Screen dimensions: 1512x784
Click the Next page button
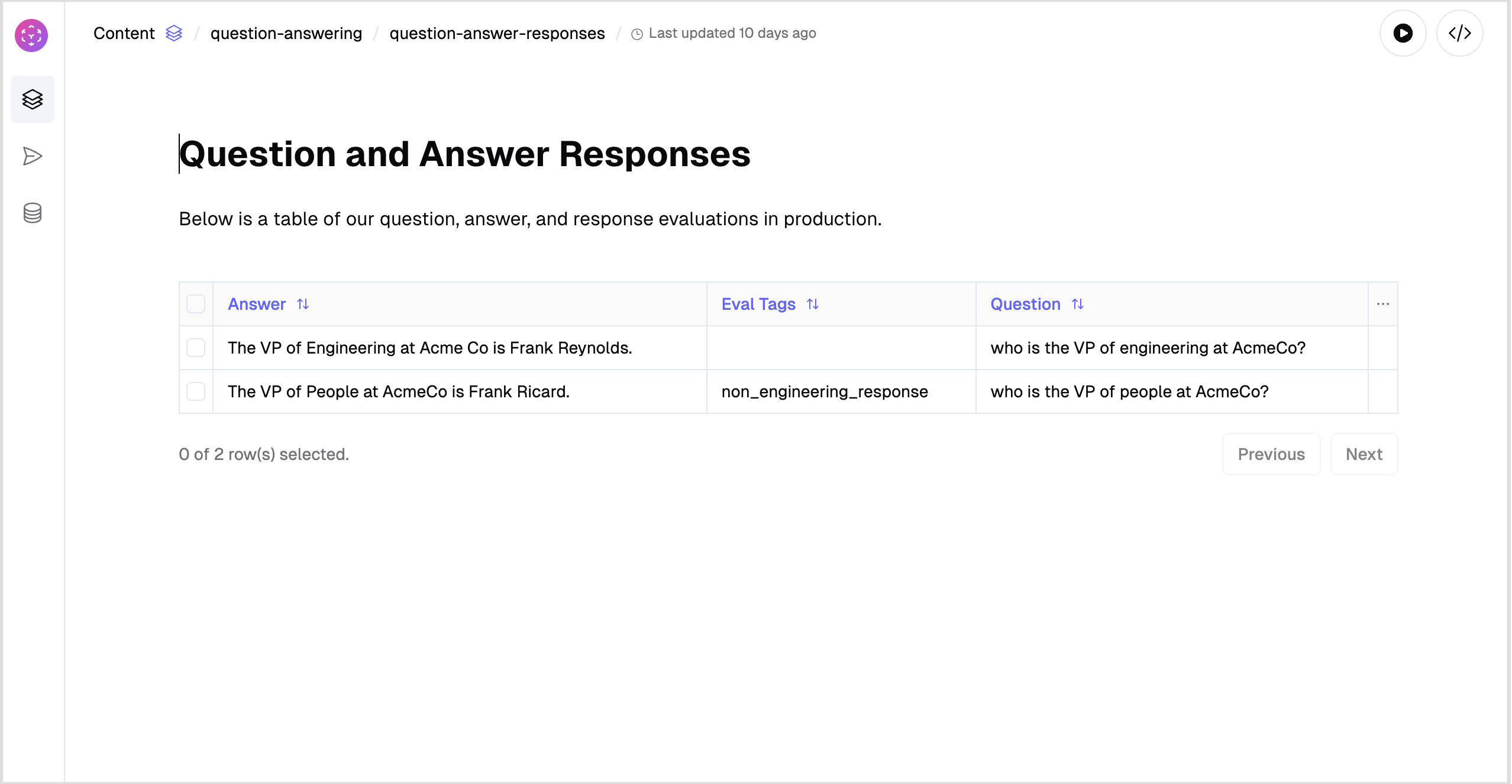tap(1364, 454)
